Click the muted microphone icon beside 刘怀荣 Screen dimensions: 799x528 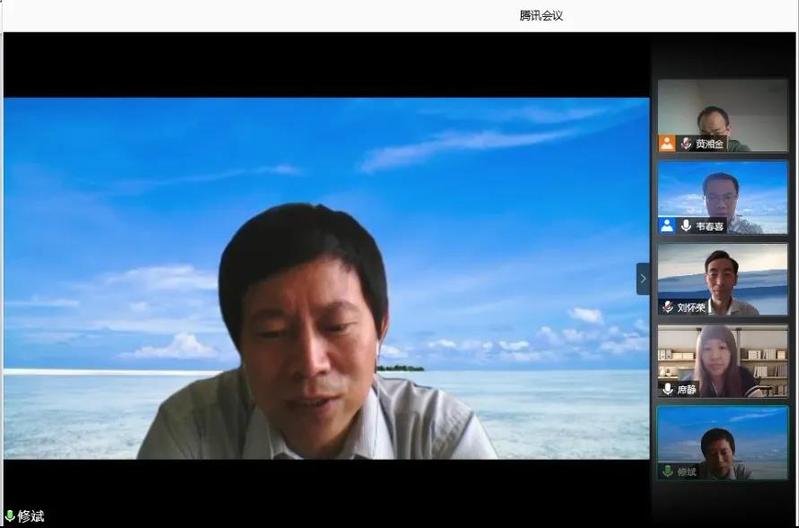pyautogui.click(x=667, y=306)
